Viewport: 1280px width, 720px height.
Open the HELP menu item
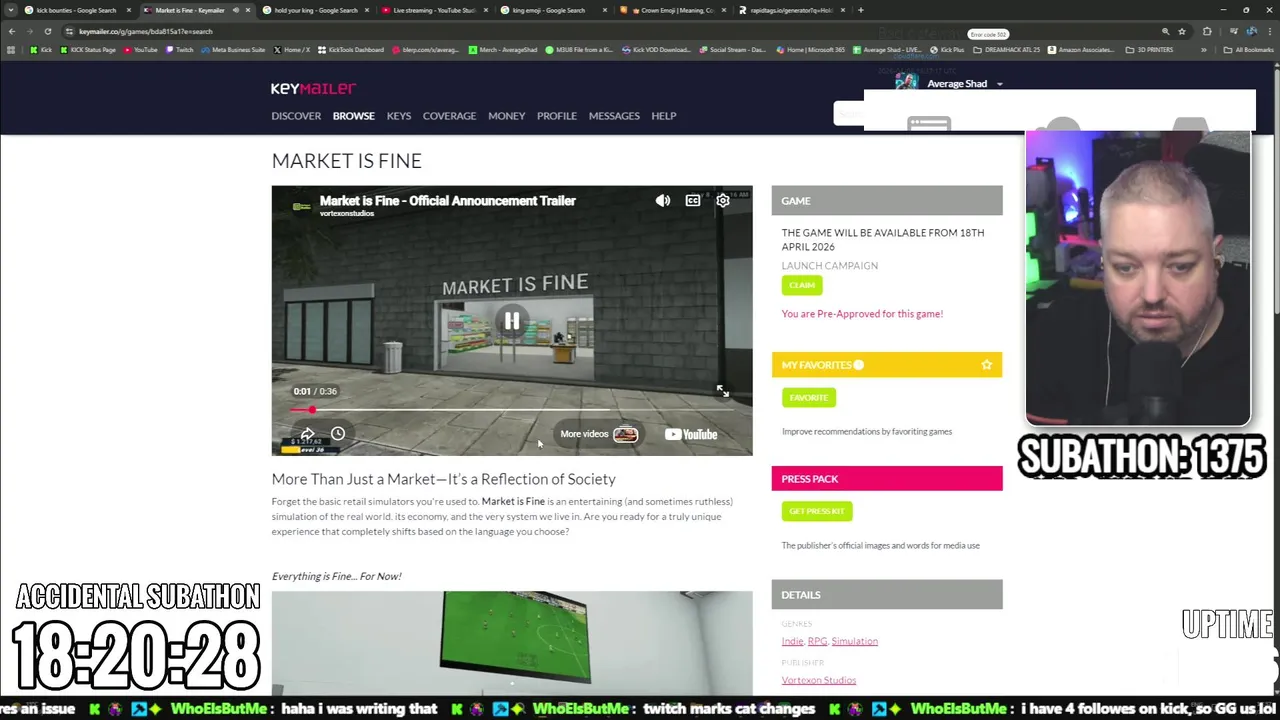664,116
